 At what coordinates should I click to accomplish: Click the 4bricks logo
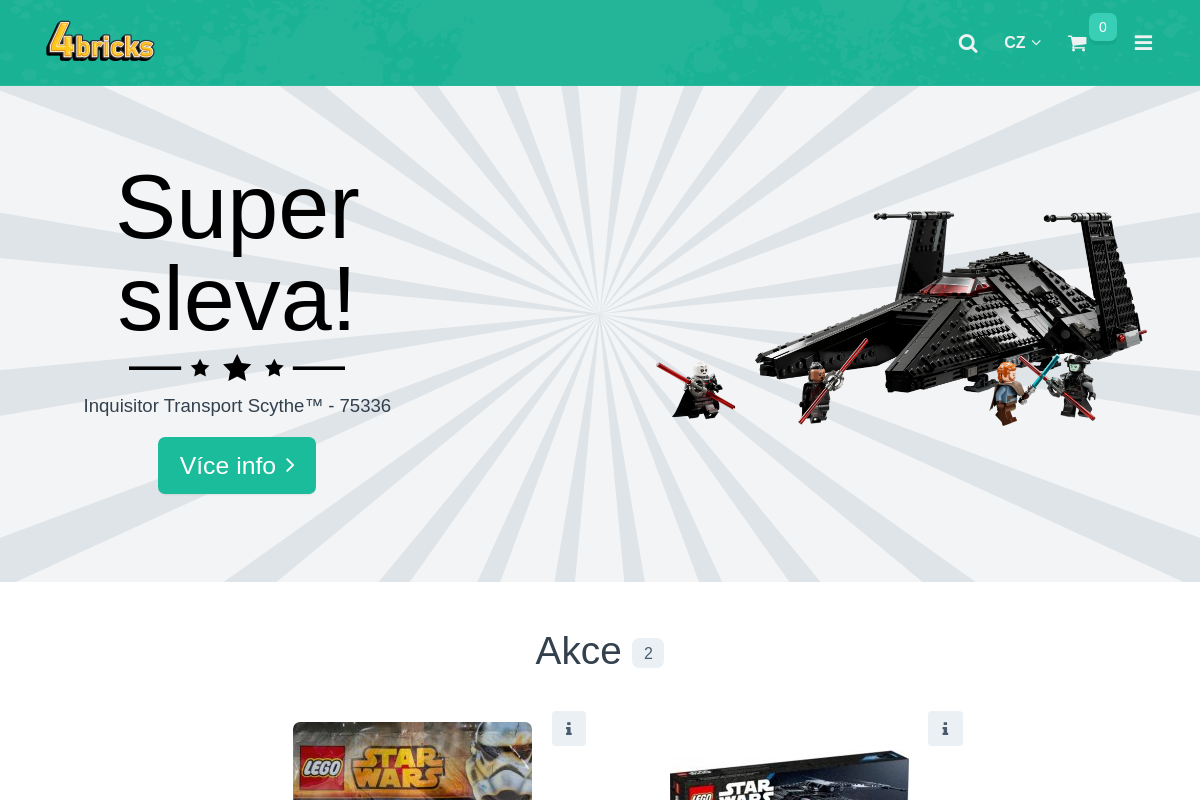(100, 42)
